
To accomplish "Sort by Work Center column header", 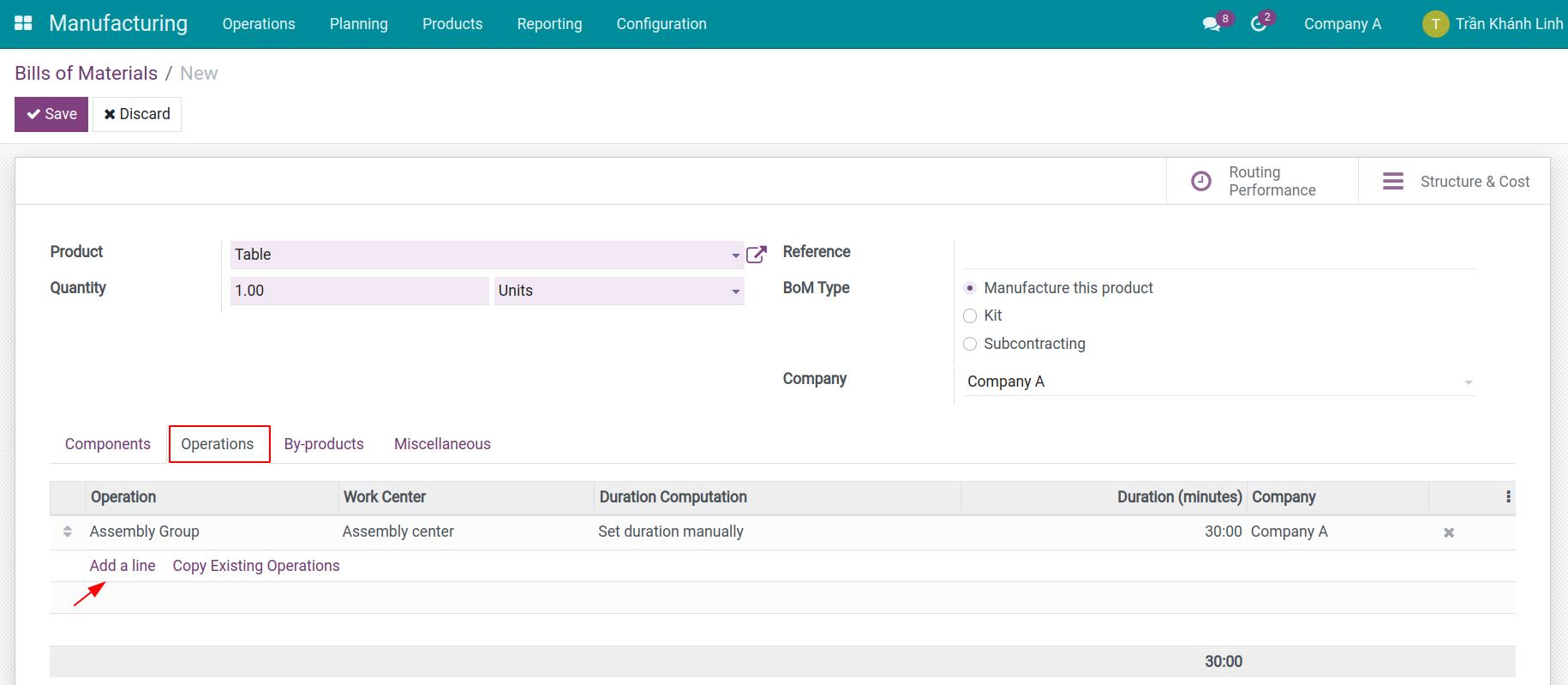I will pyautogui.click(x=465, y=497).
